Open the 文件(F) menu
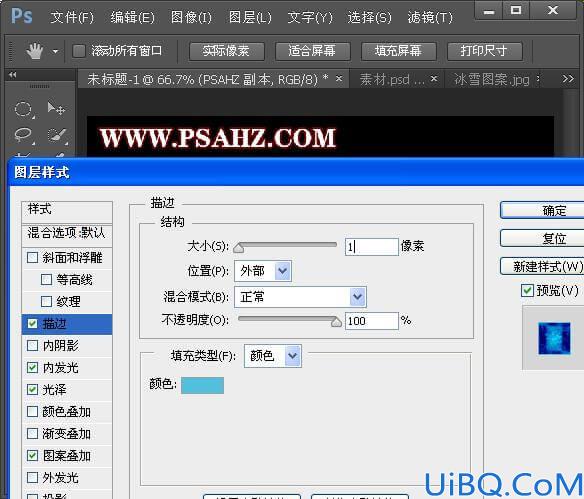Screen dimensions: 584x499 (x=72, y=18)
